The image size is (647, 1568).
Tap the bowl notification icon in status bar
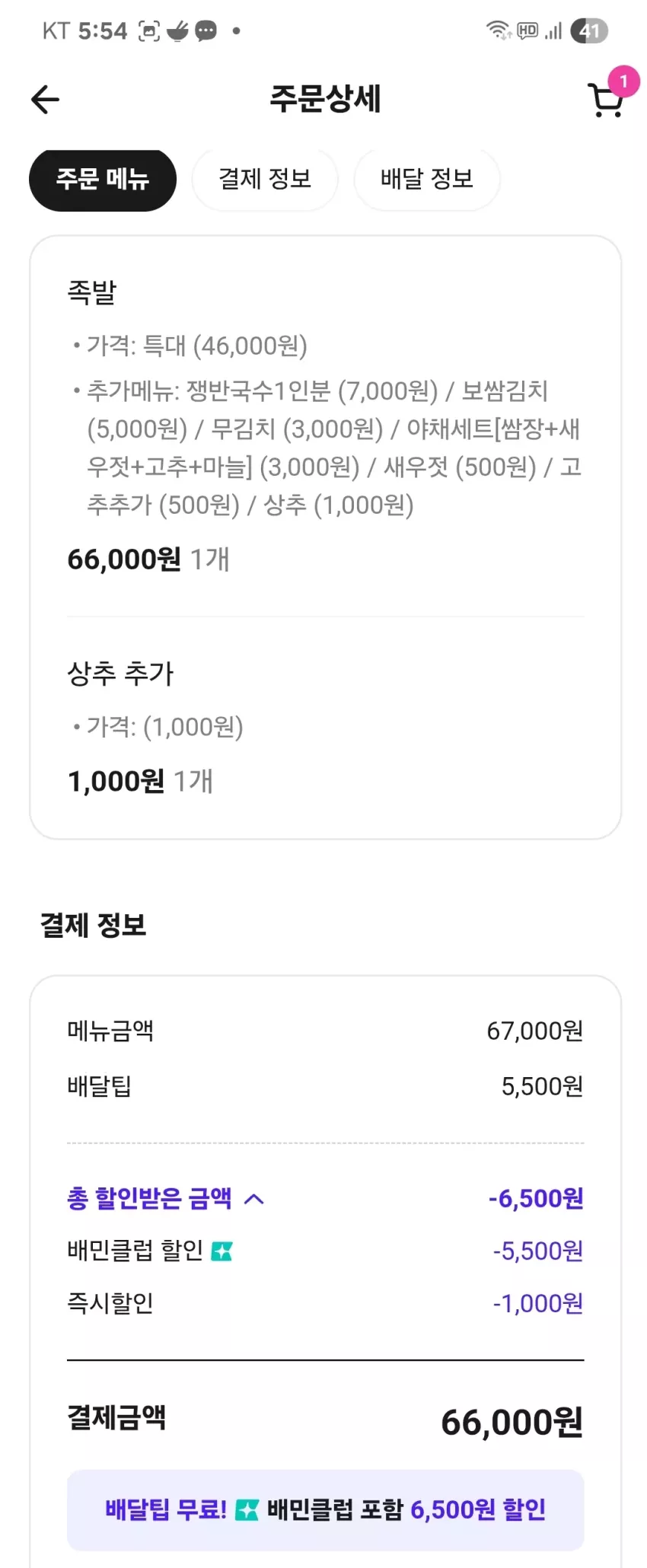click(177, 31)
